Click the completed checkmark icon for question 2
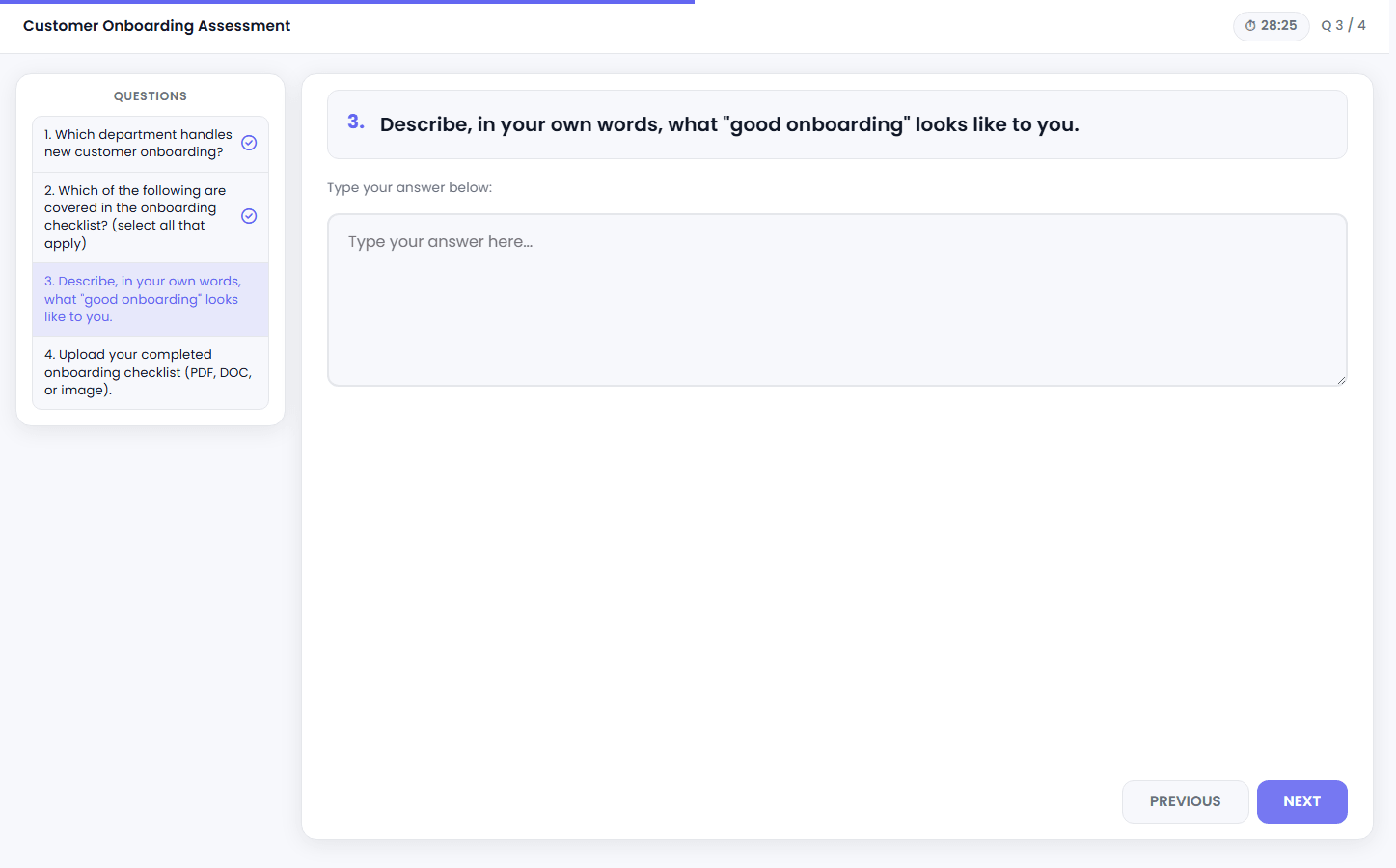The height and width of the screenshot is (868, 1396). click(x=249, y=216)
